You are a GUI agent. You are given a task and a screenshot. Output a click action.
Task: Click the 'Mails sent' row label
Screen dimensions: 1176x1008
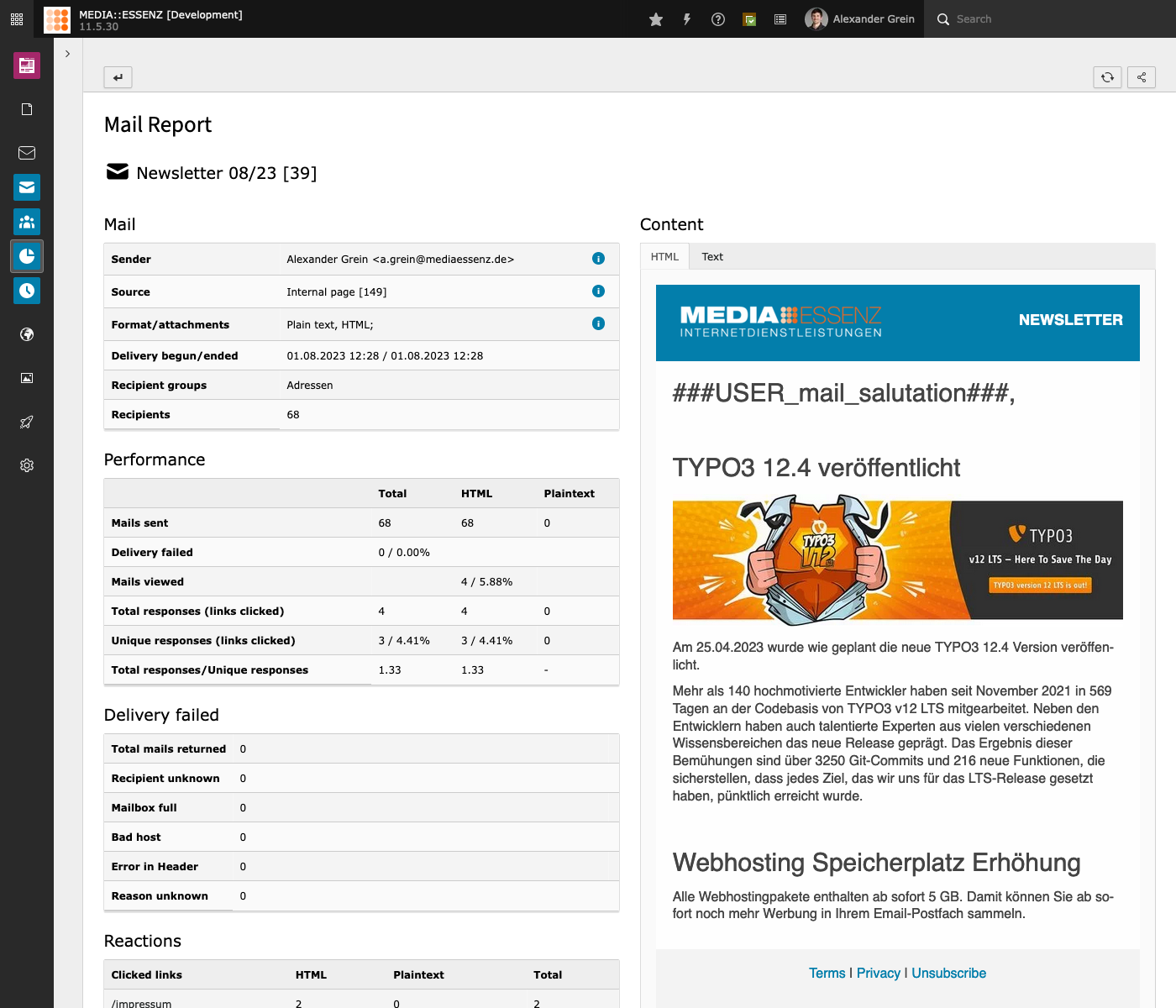pos(139,523)
